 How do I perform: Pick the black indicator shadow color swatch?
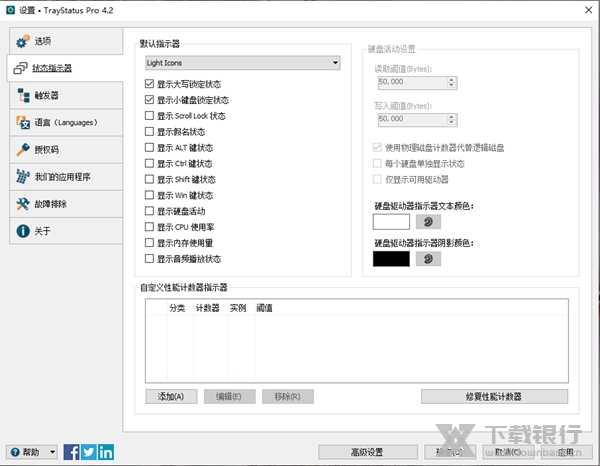391,259
